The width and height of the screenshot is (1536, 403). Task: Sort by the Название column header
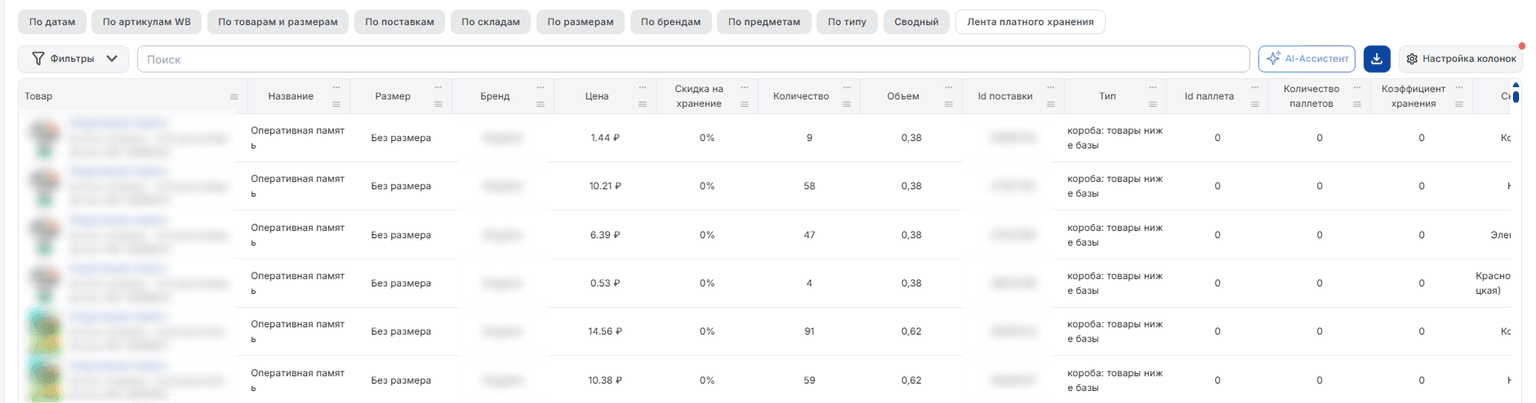[x=291, y=97]
